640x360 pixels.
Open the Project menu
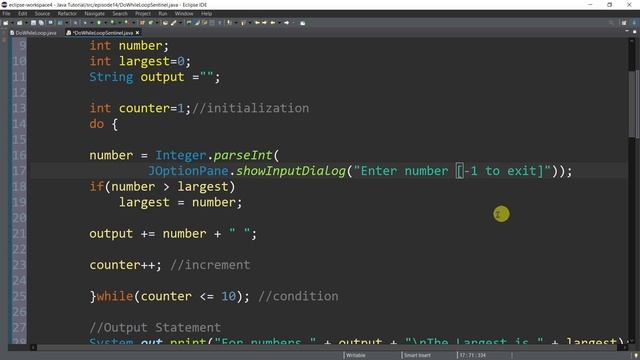(143, 13)
